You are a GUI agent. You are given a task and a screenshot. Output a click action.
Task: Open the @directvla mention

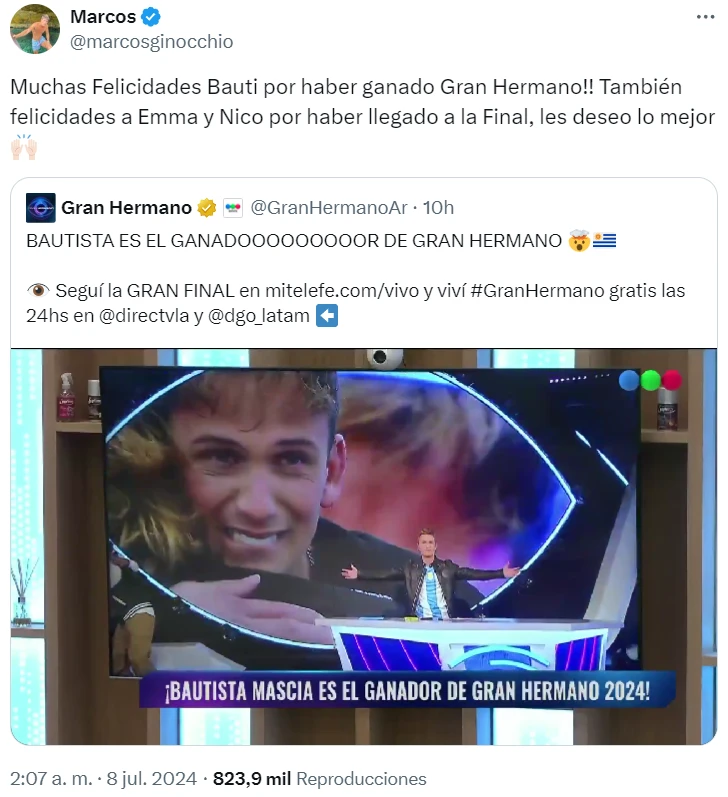click(144, 316)
